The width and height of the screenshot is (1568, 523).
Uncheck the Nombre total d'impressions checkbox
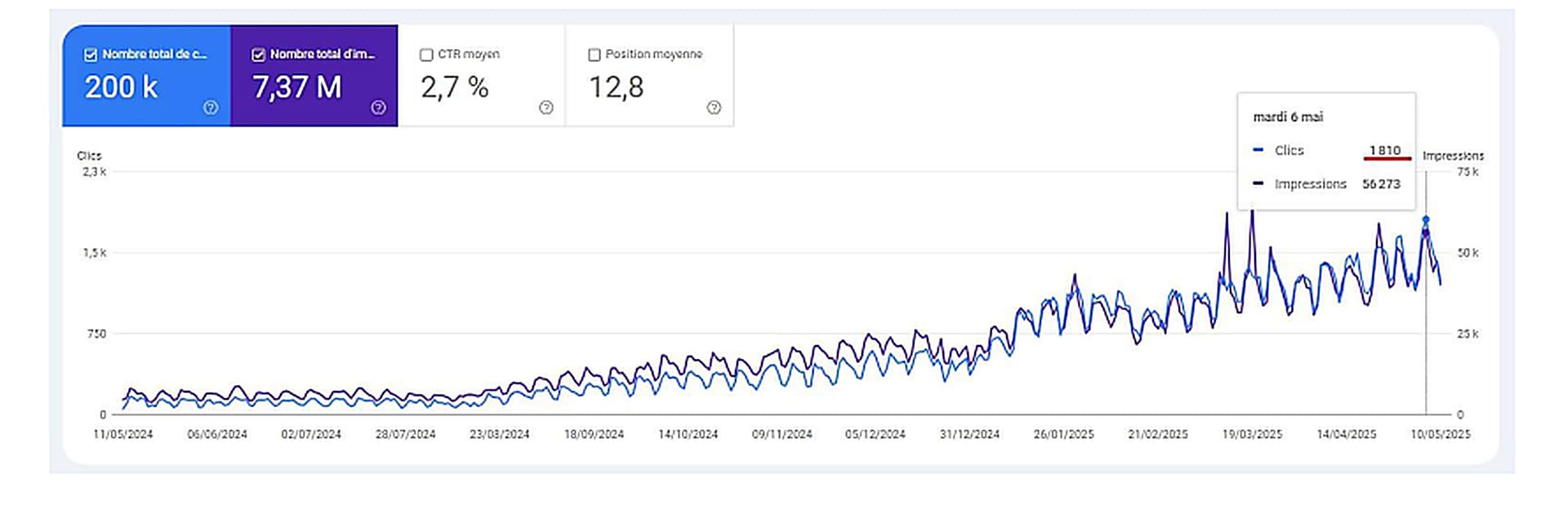tap(258, 55)
